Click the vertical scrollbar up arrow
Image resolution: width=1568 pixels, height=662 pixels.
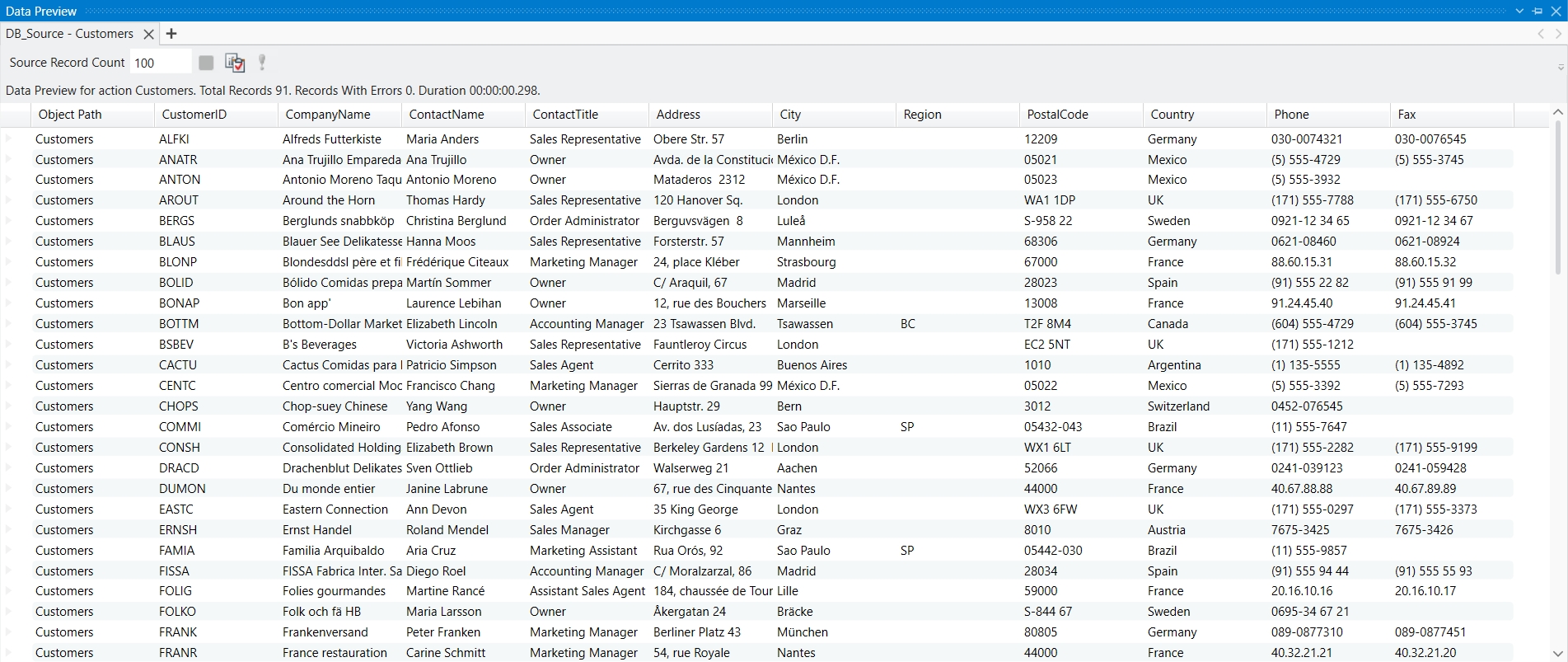click(x=1557, y=112)
